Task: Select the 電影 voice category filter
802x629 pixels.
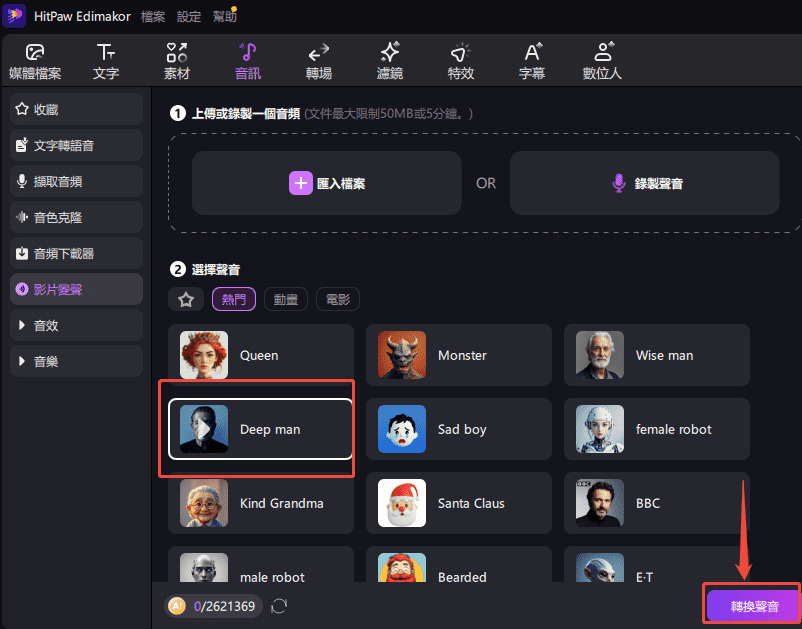Action: [x=337, y=299]
